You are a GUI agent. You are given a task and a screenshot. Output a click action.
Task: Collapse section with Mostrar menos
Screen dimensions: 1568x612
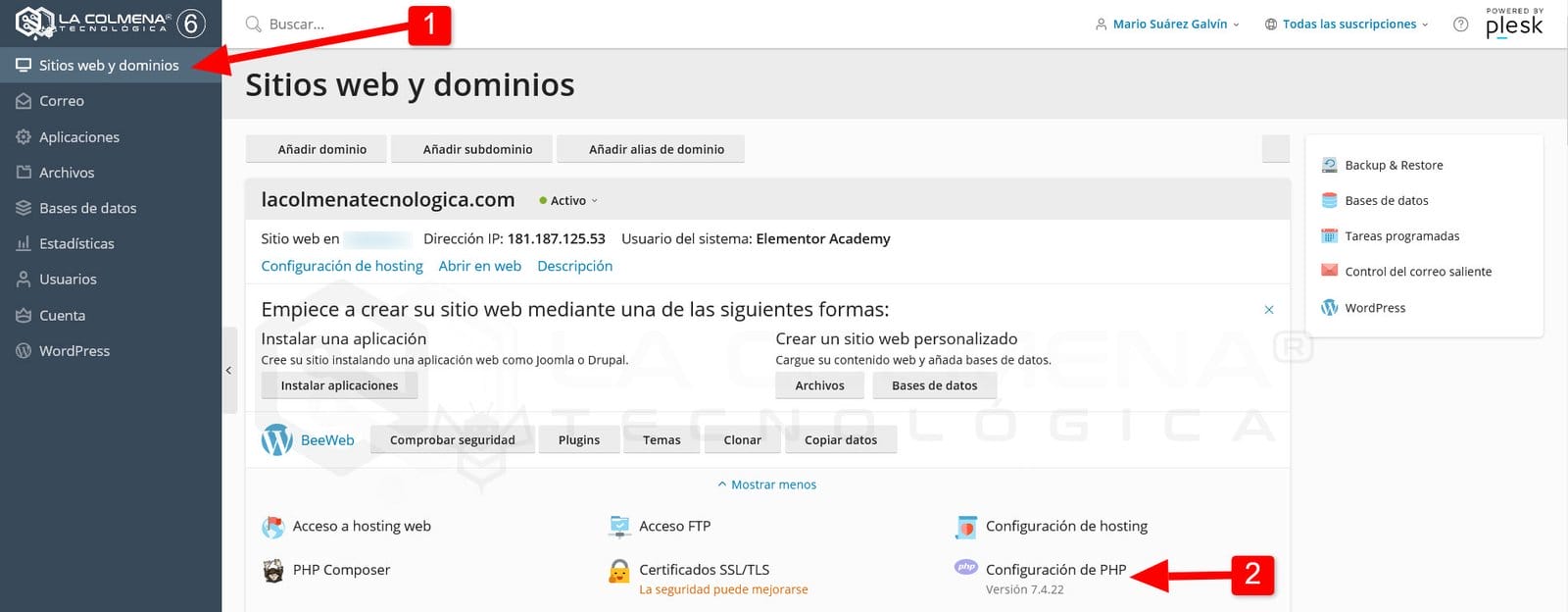tap(767, 484)
